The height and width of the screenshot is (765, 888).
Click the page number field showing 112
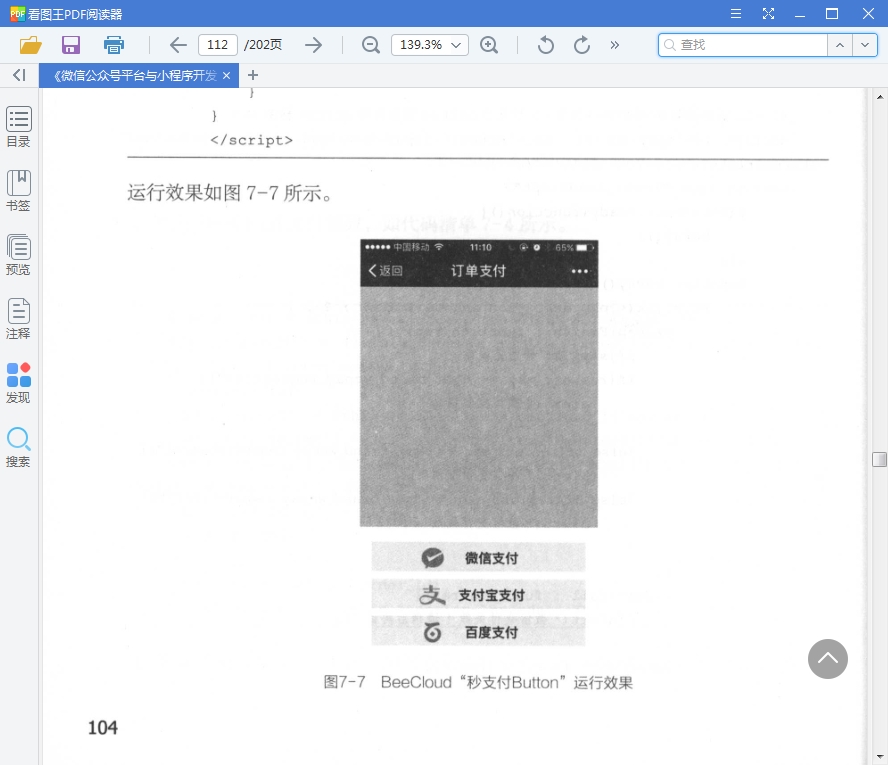(217, 45)
